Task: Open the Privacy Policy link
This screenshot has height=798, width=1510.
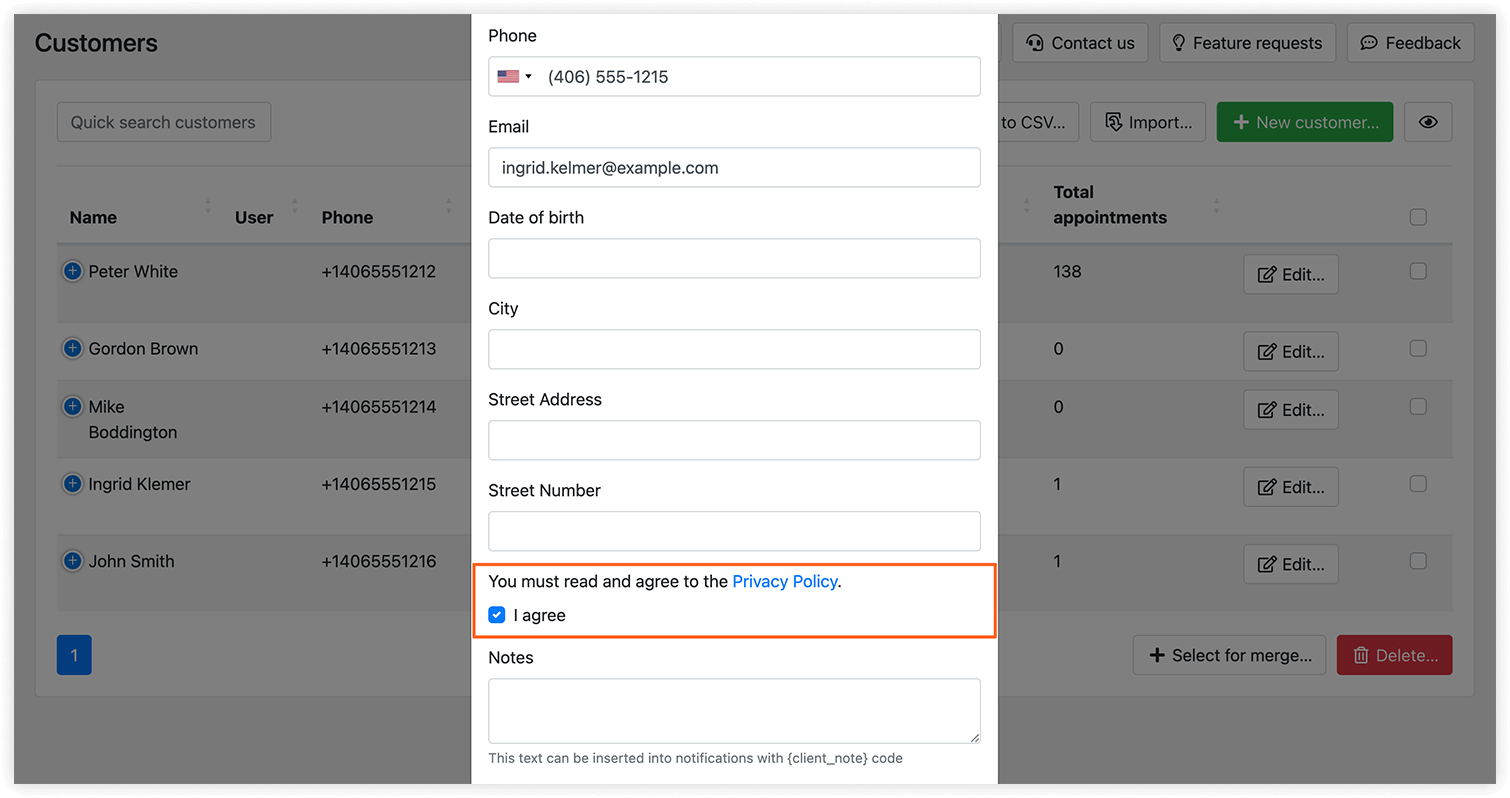Action: pyautogui.click(x=784, y=581)
